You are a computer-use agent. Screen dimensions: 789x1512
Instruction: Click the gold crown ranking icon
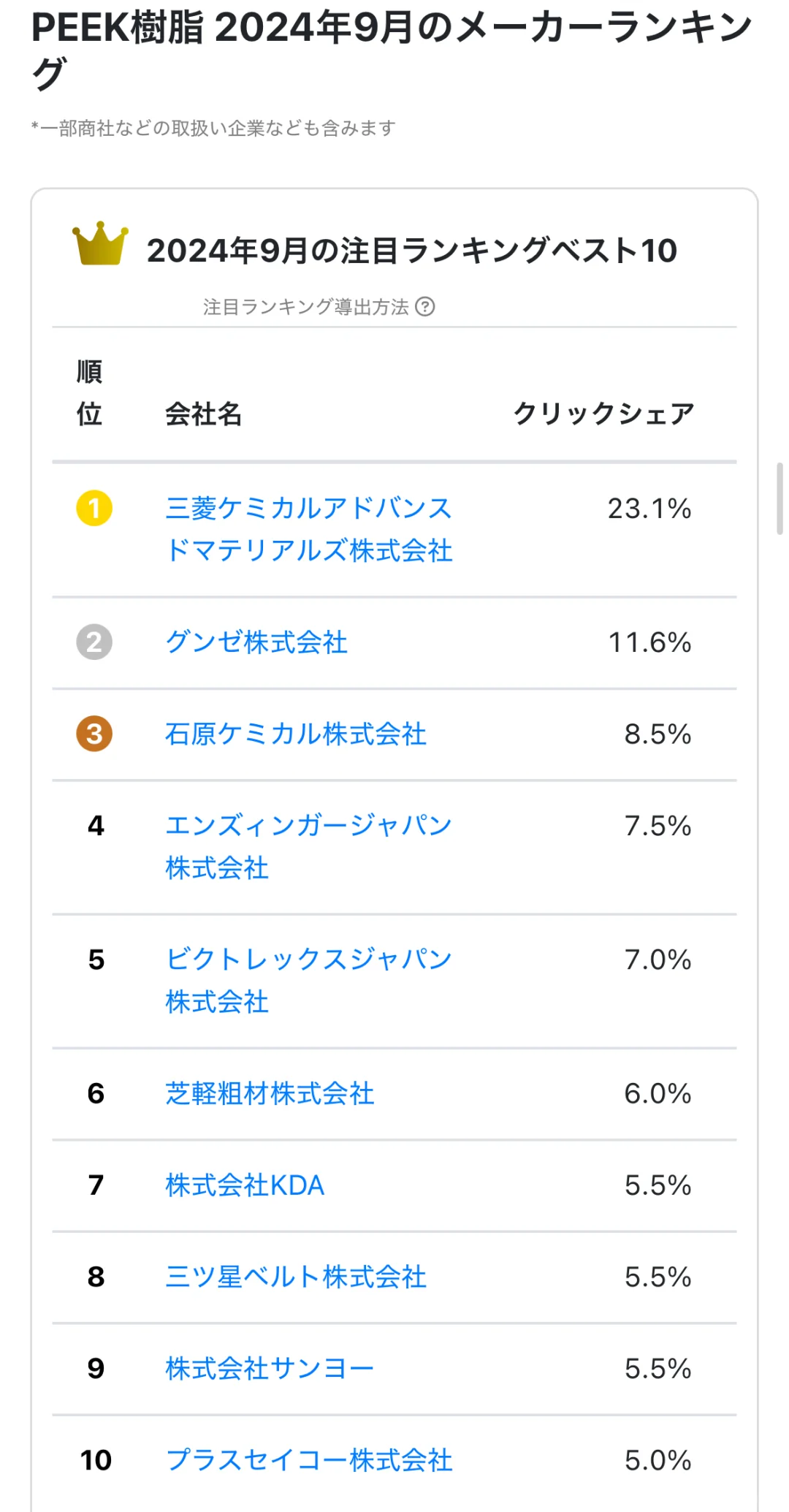(x=100, y=243)
